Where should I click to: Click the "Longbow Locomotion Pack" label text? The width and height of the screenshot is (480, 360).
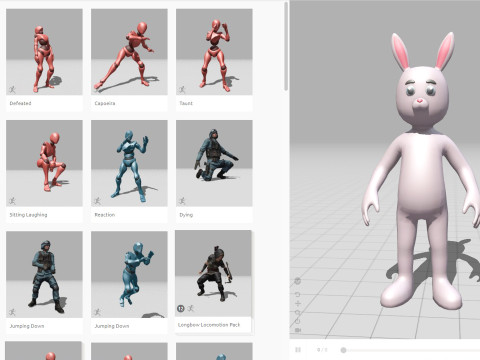click(209, 325)
